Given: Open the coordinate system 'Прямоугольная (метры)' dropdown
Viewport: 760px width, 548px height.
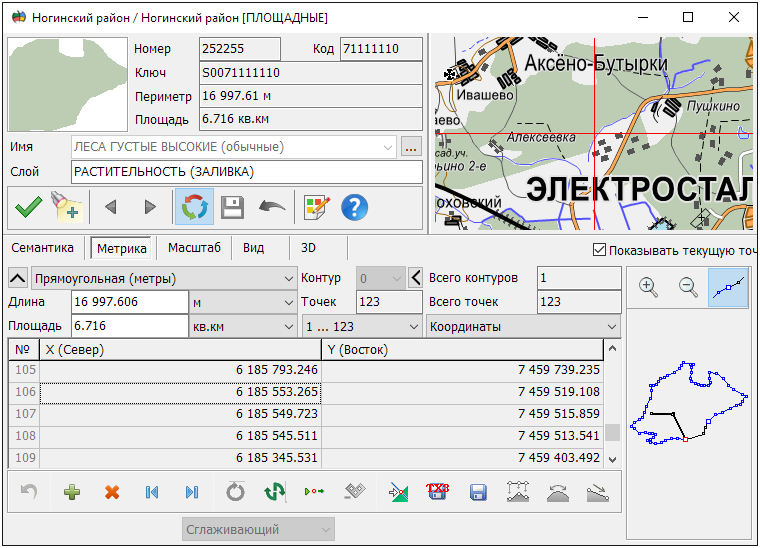Looking at the screenshot, I should 162,277.
